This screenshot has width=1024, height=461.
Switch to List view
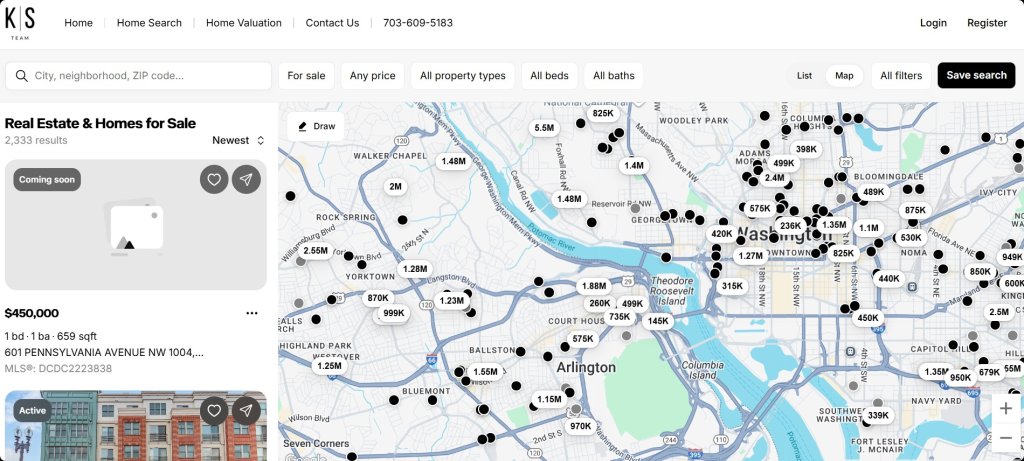tap(804, 76)
